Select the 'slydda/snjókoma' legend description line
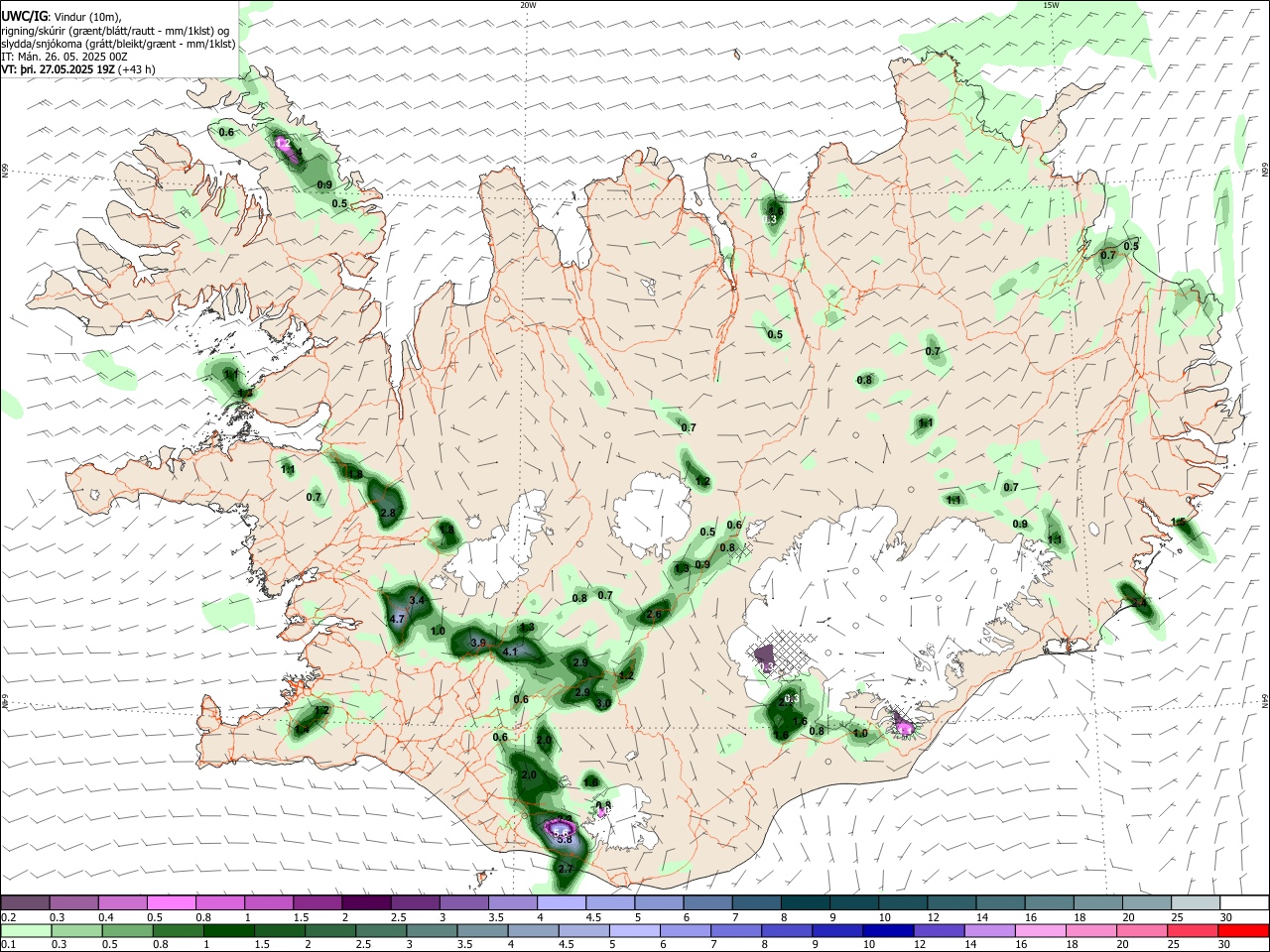The width and height of the screenshot is (1270, 952). pos(118,45)
